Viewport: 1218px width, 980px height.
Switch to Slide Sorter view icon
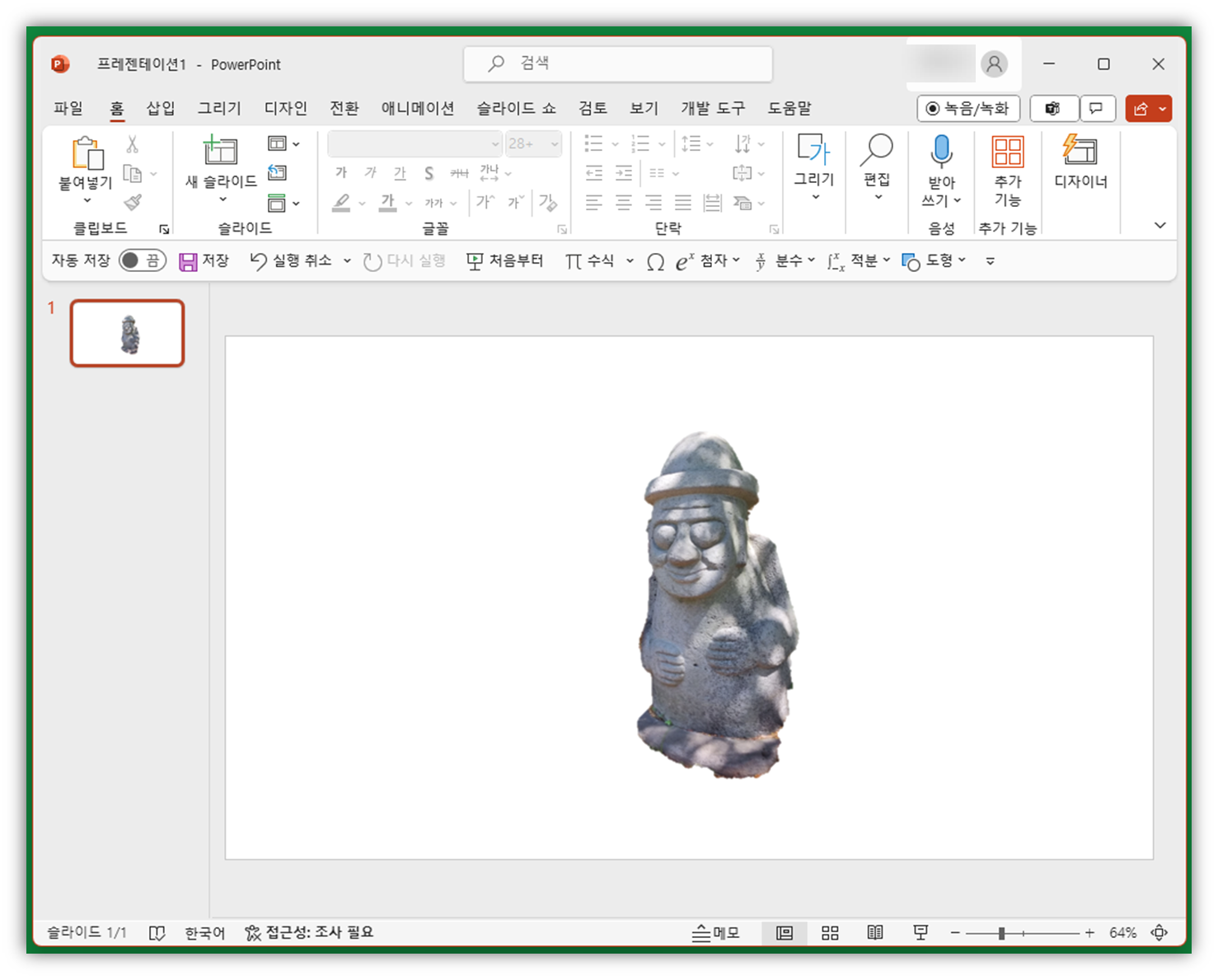(x=830, y=932)
